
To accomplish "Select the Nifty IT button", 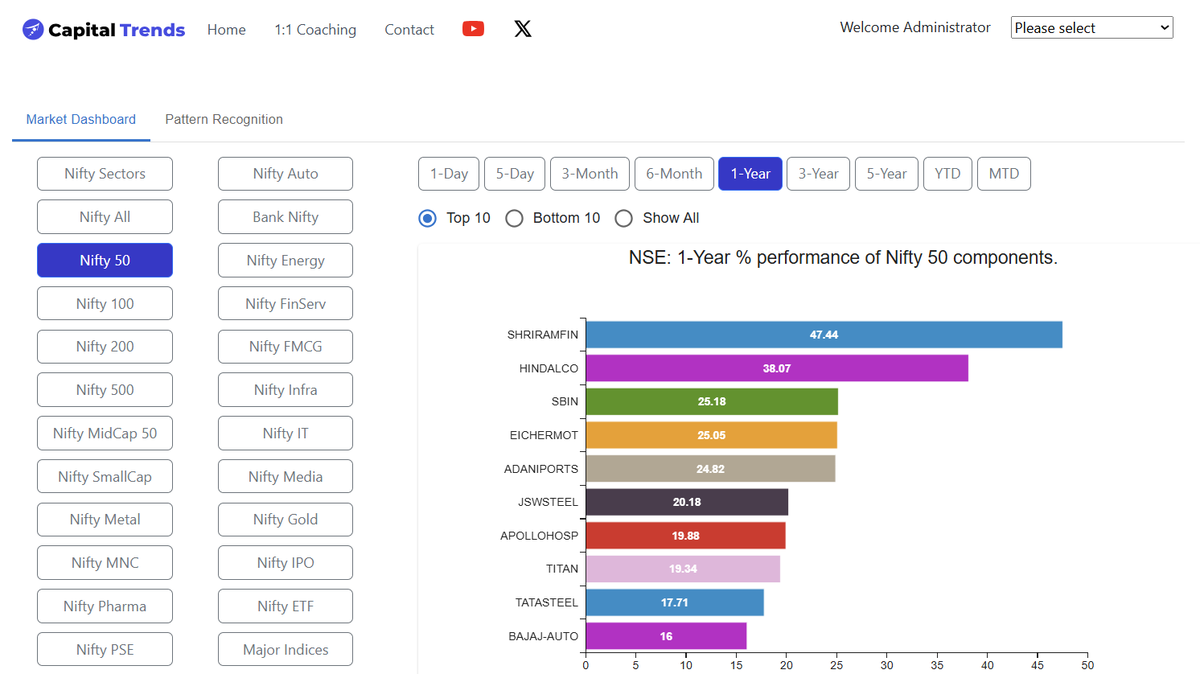I will tap(285, 433).
